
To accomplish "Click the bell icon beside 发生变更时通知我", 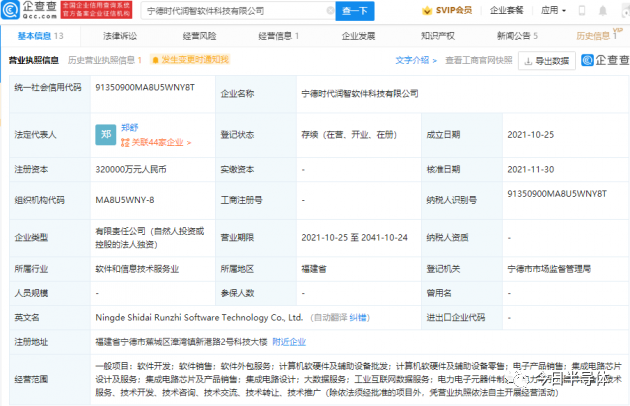I will pos(155,60).
